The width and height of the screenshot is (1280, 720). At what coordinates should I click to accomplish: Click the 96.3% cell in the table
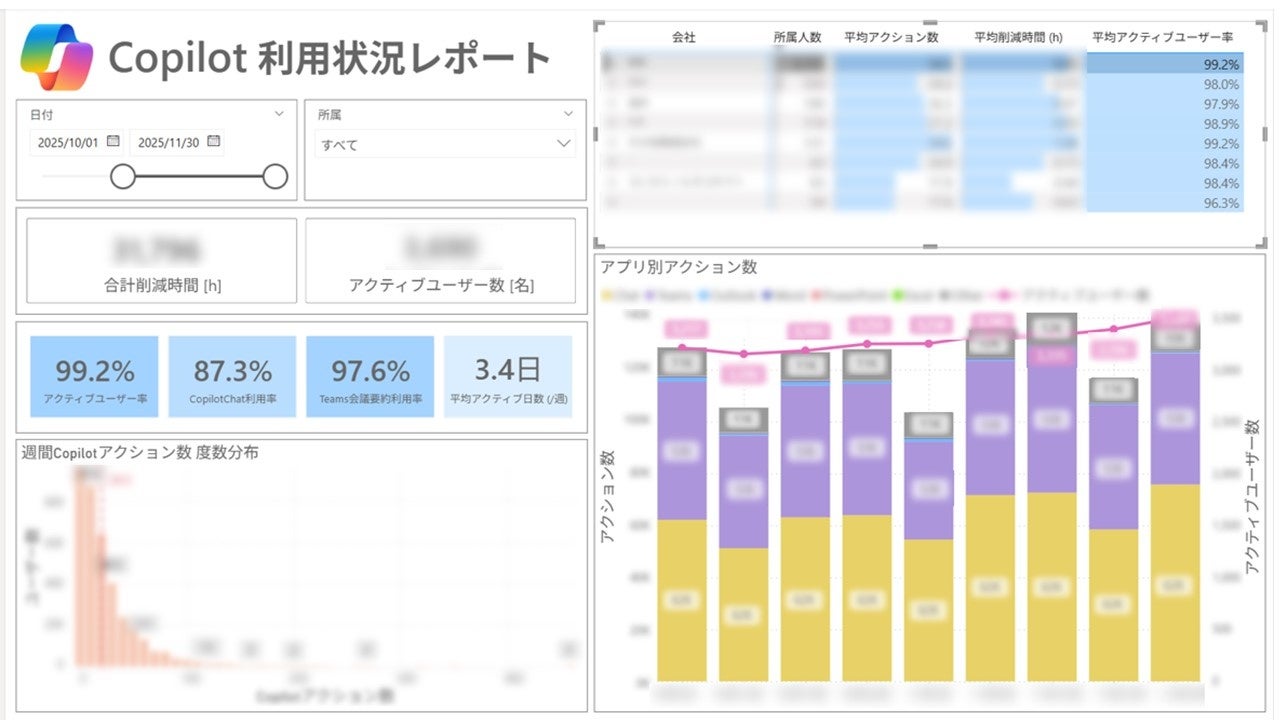point(1165,203)
